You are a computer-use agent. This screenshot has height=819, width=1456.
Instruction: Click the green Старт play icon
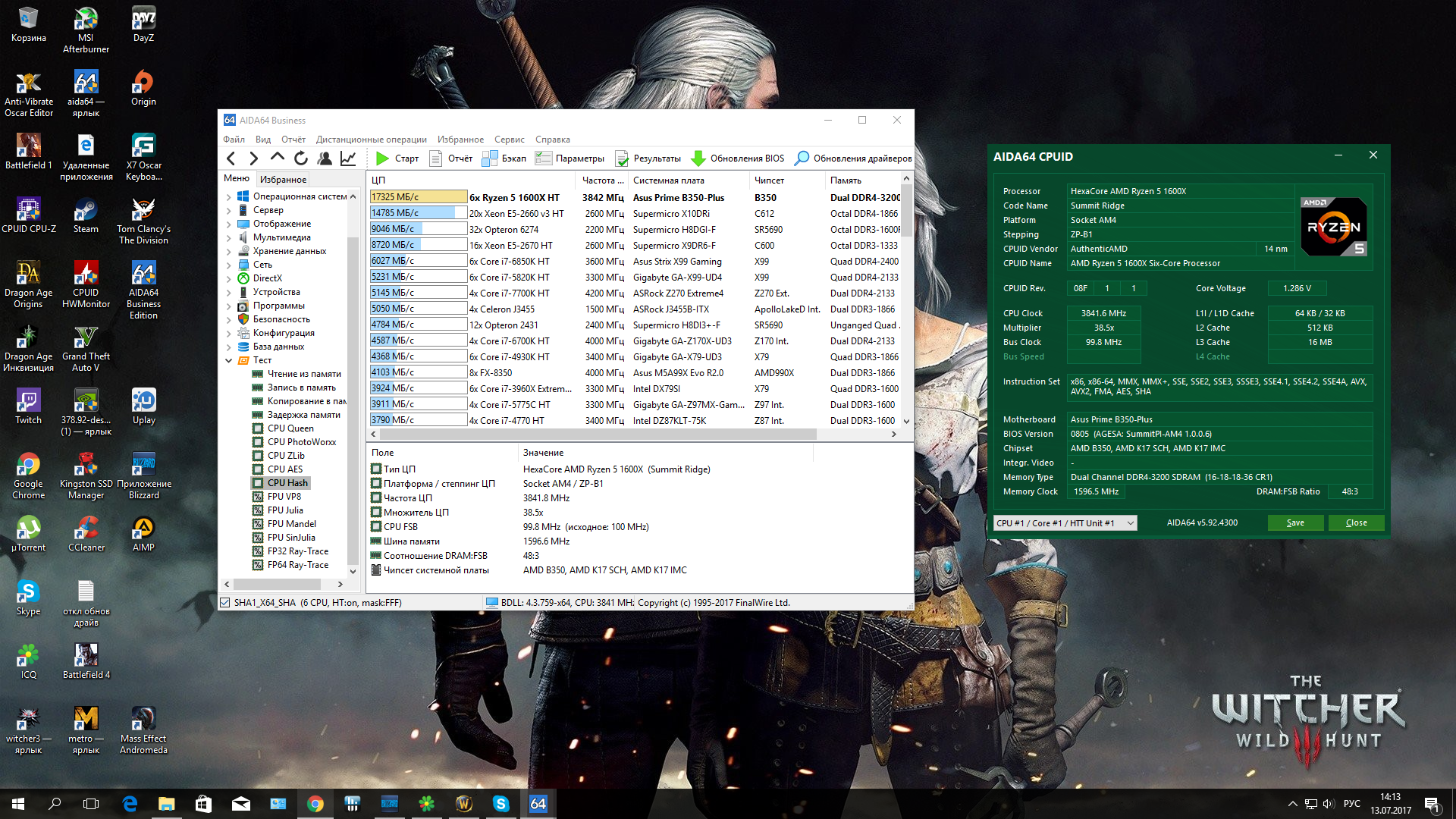pos(383,158)
